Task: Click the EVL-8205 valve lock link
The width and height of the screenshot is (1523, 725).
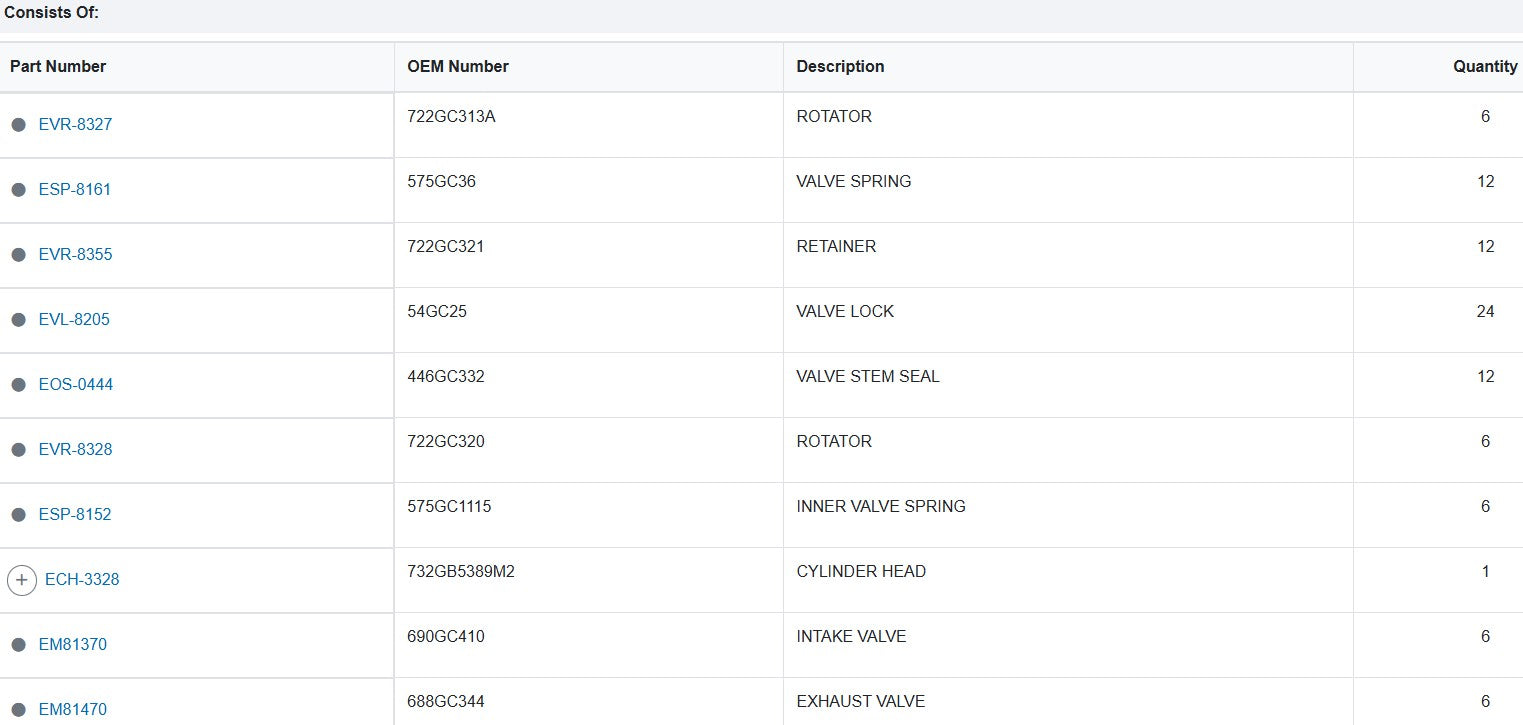Action: pos(74,320)
